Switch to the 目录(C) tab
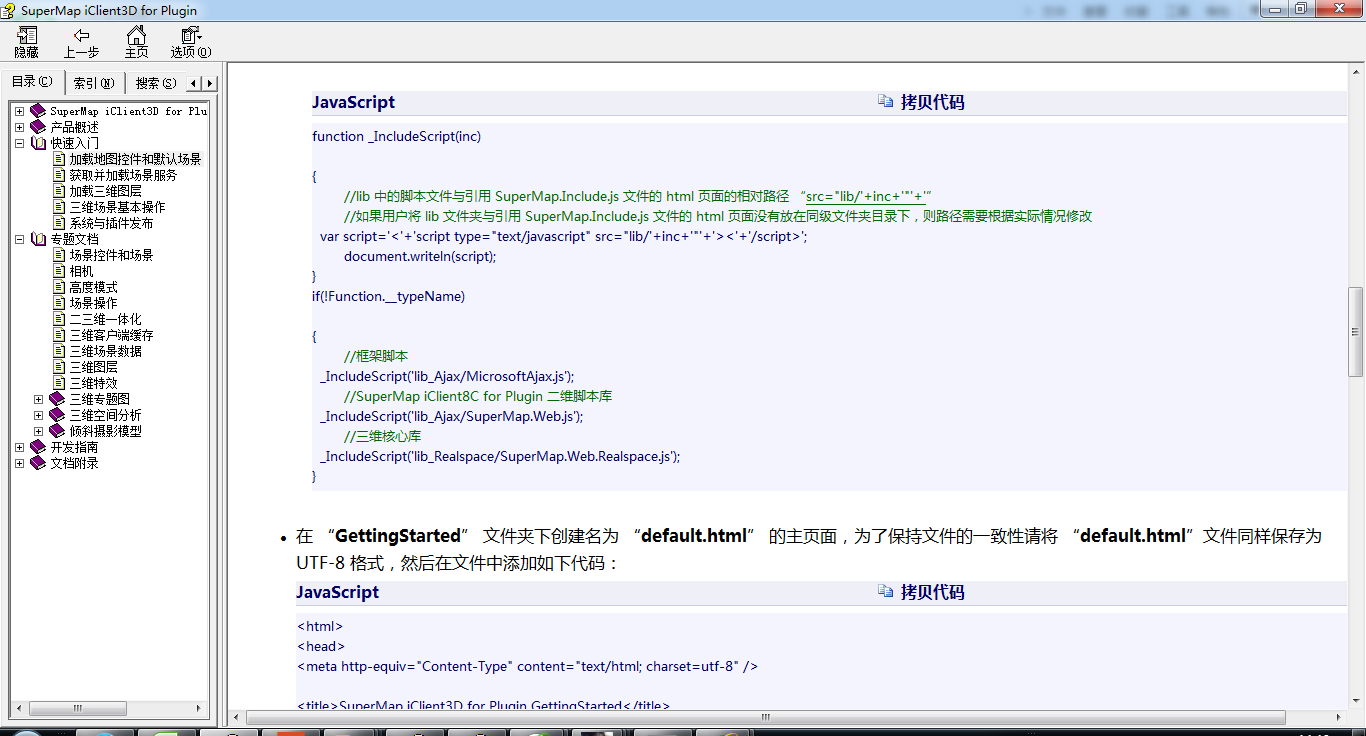 [x=32, y=82]
